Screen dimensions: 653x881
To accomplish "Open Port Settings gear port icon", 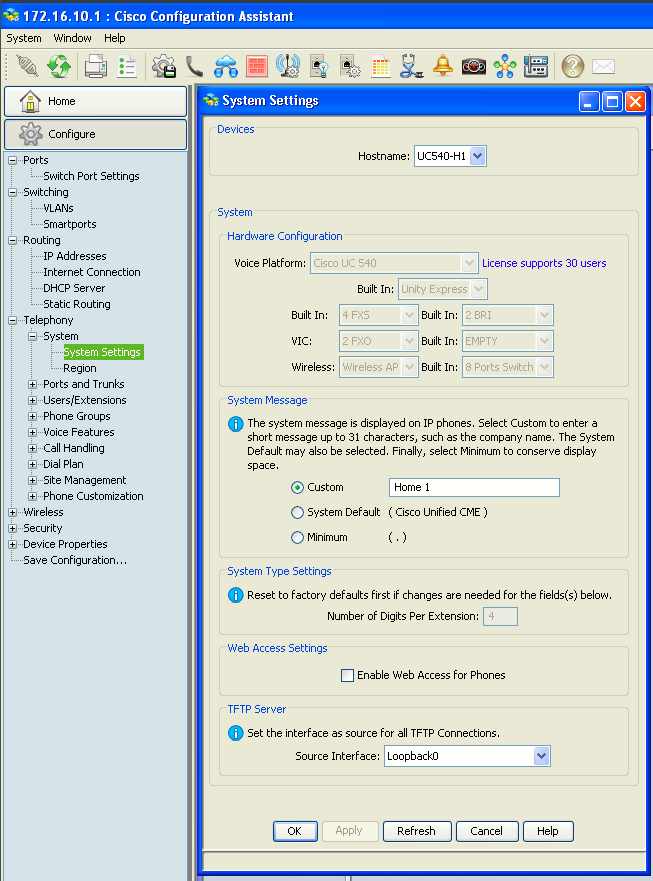I will [350, 66].
